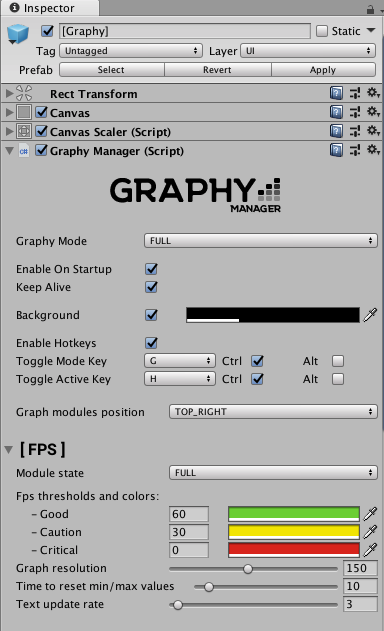This screenshot has height=631, width=384.
Task: Enable the Static checkbox
Action: click(322, 31)
